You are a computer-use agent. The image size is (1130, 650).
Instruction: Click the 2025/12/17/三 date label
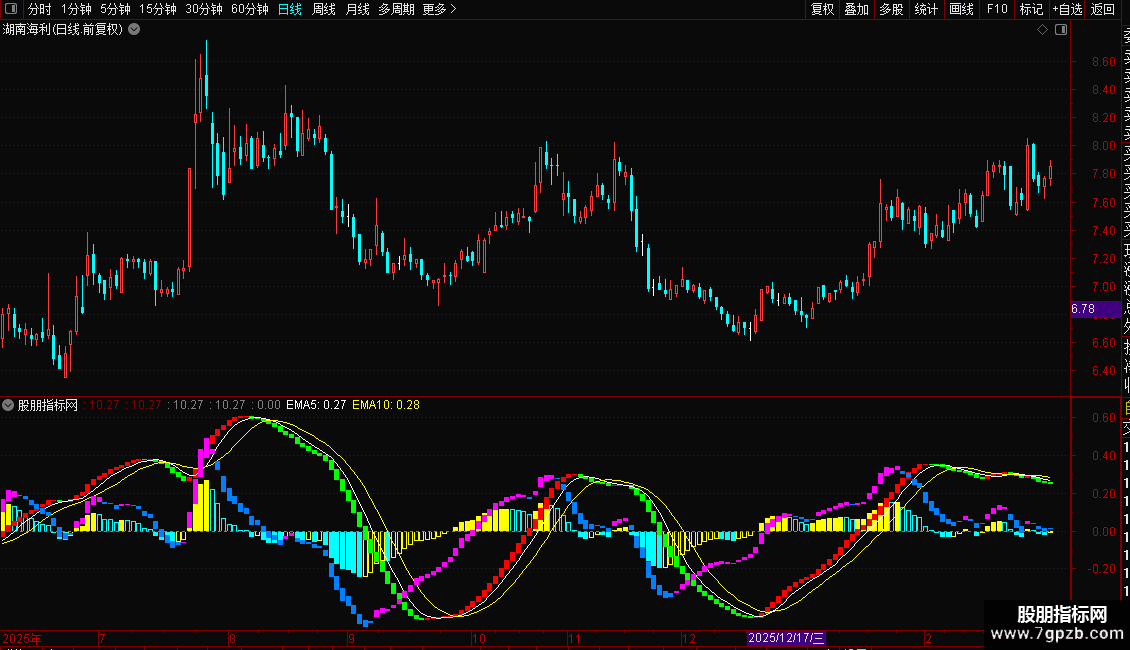(786, 638)
